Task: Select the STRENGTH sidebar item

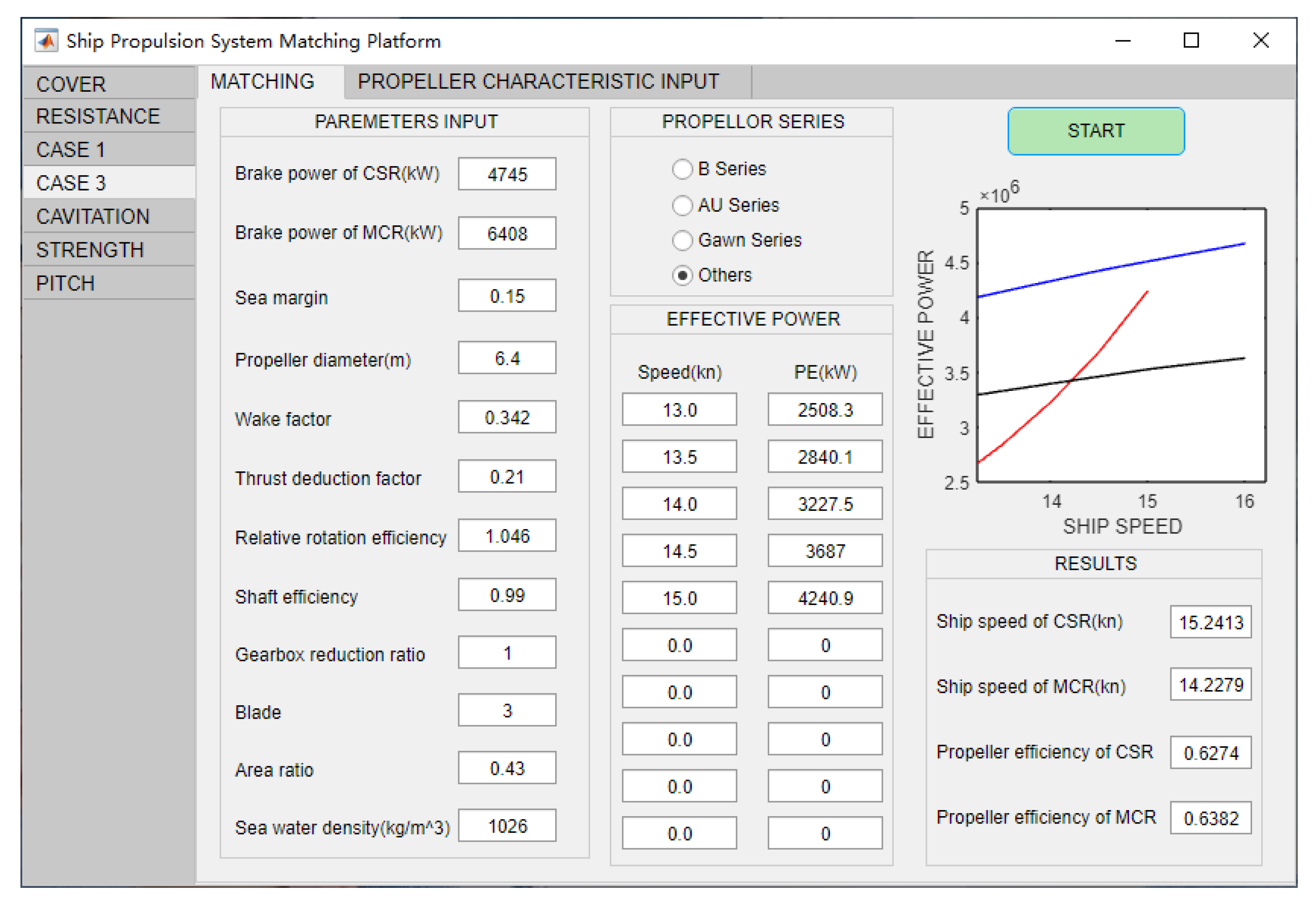Action: tap(90, 250)
